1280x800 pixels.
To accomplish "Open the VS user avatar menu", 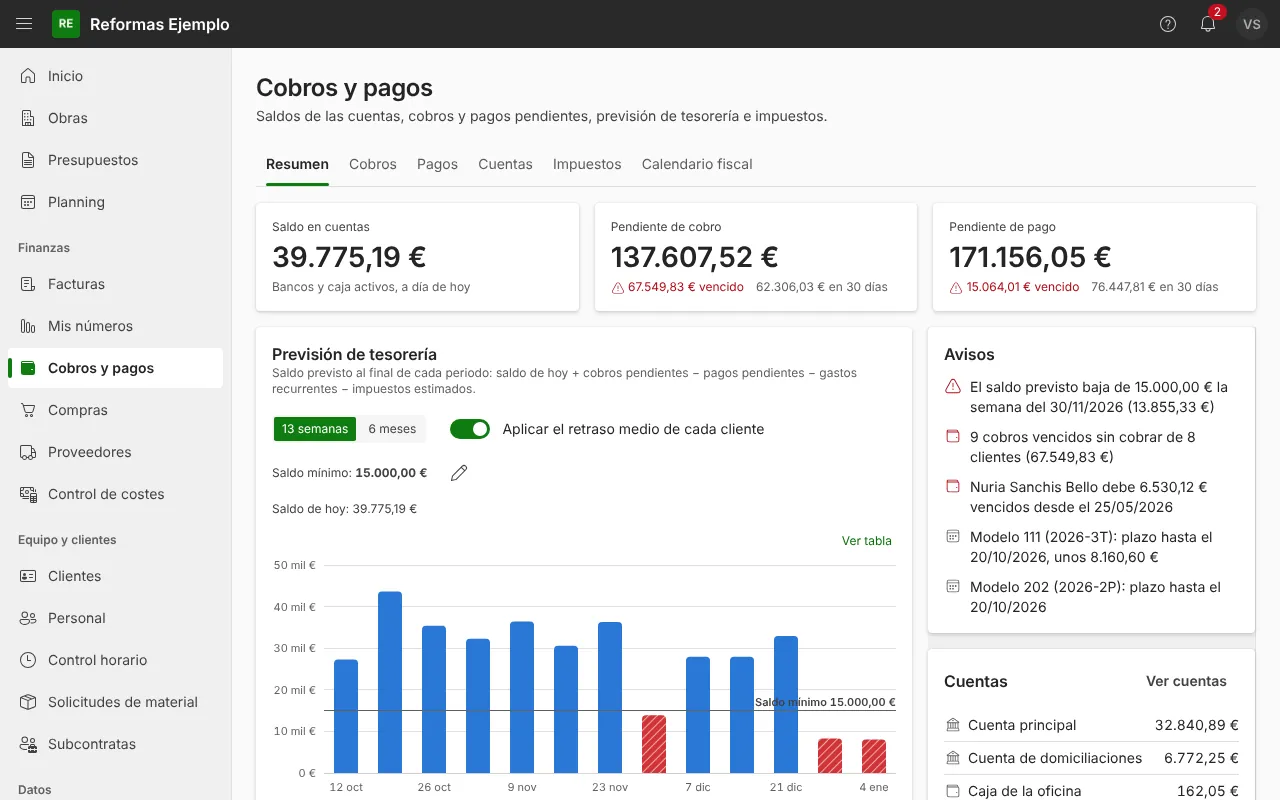I will coord(1252,24).
